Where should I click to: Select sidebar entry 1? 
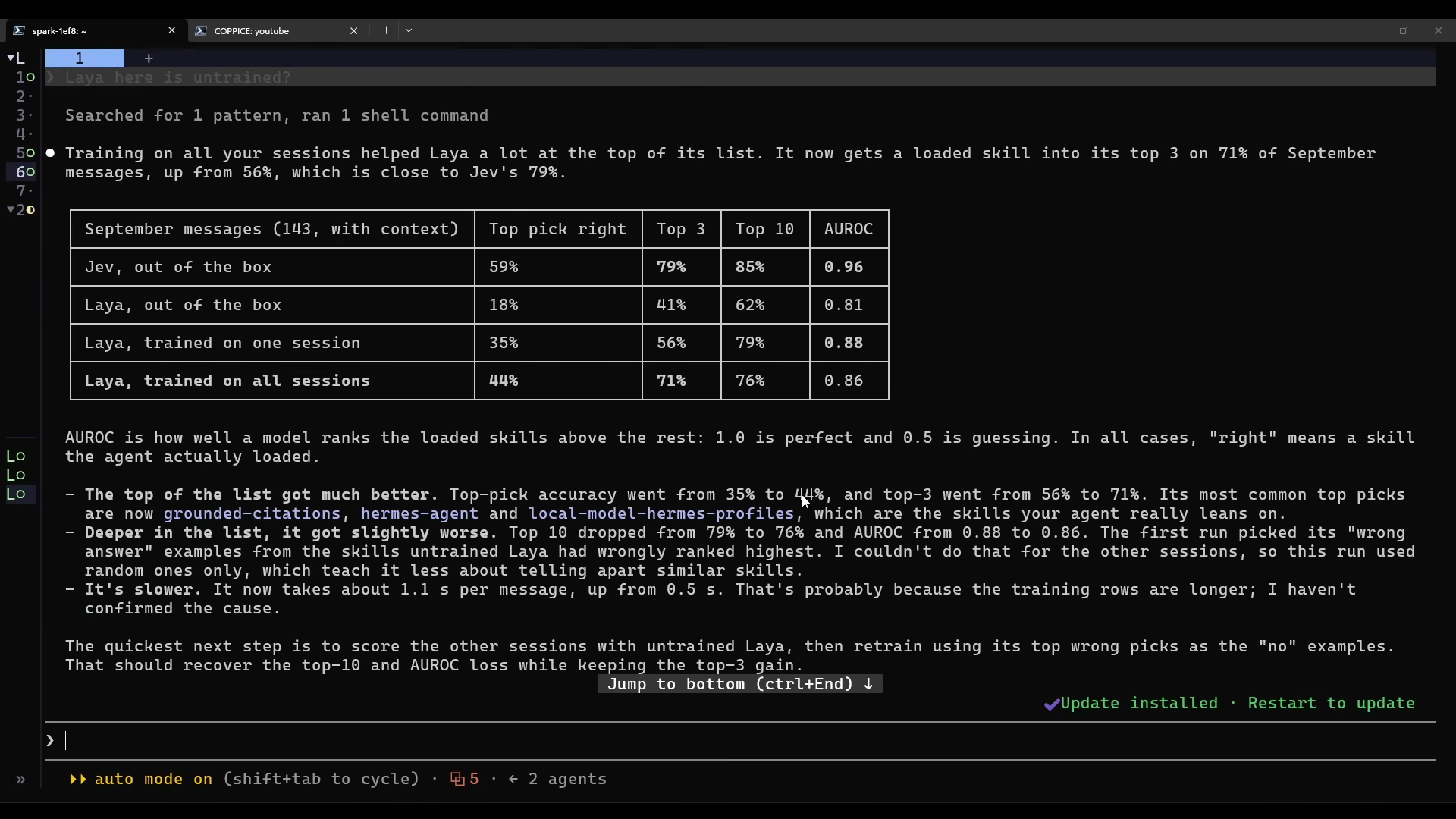click(25, 77)
